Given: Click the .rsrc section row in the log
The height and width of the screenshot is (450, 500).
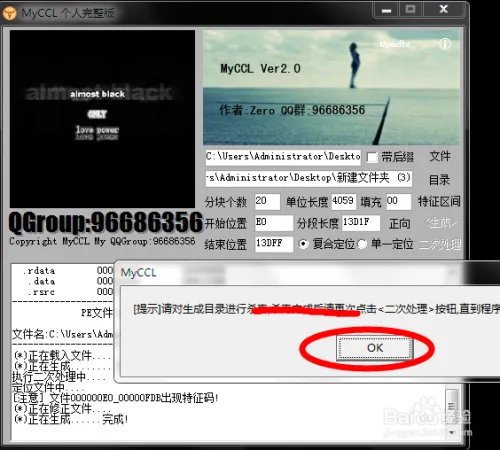Looking at the screenshot, I should point(71,292).
